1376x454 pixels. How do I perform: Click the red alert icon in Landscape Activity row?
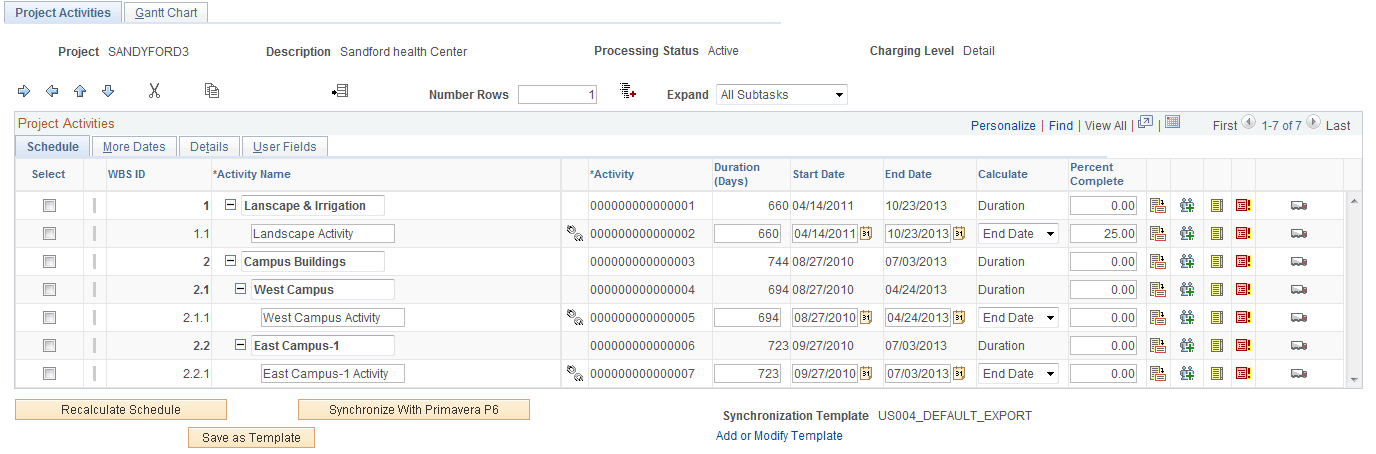pyautogui.click(x=1243, y=233)
